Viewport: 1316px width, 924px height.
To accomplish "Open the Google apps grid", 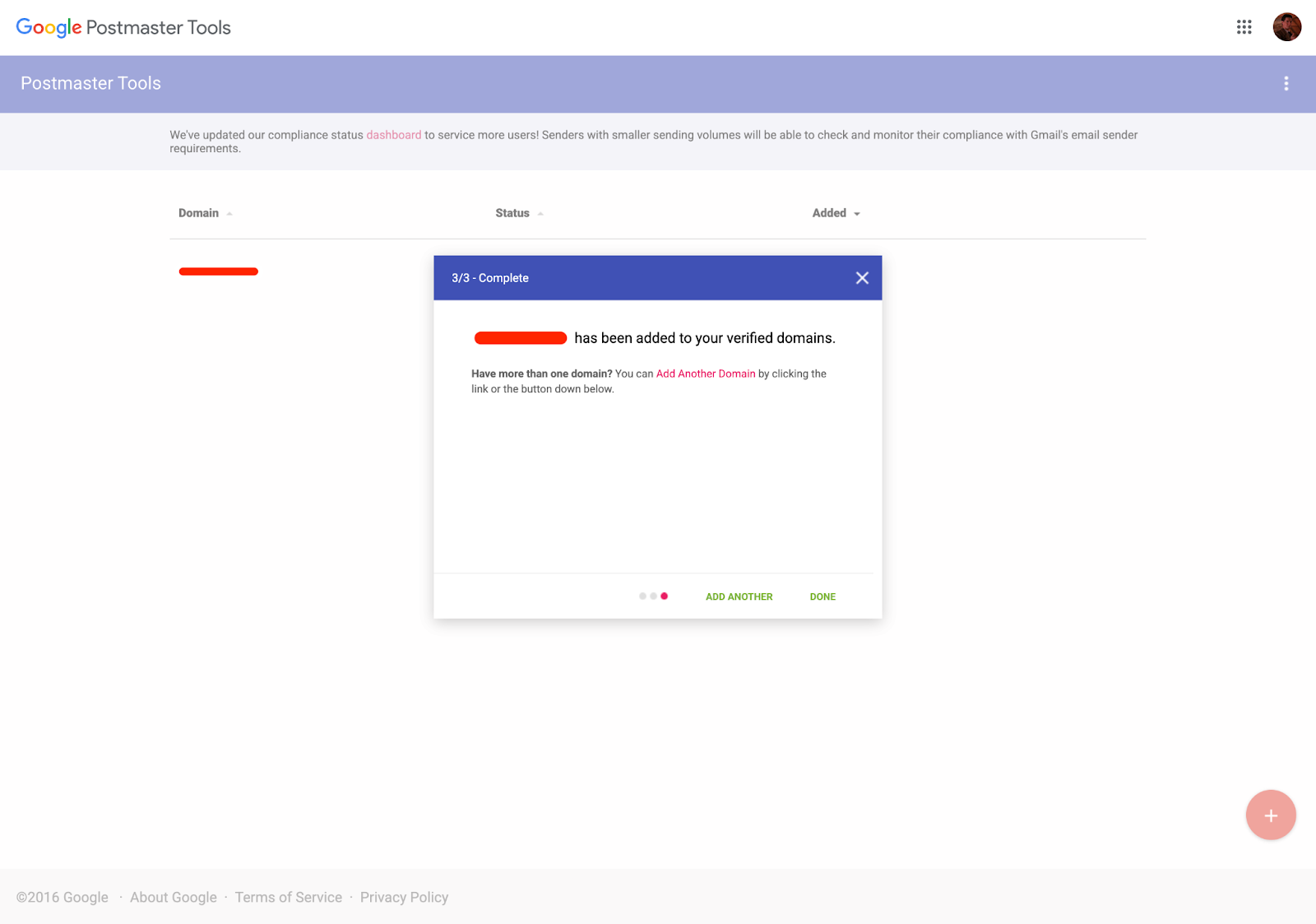I will pos(1244,27).
